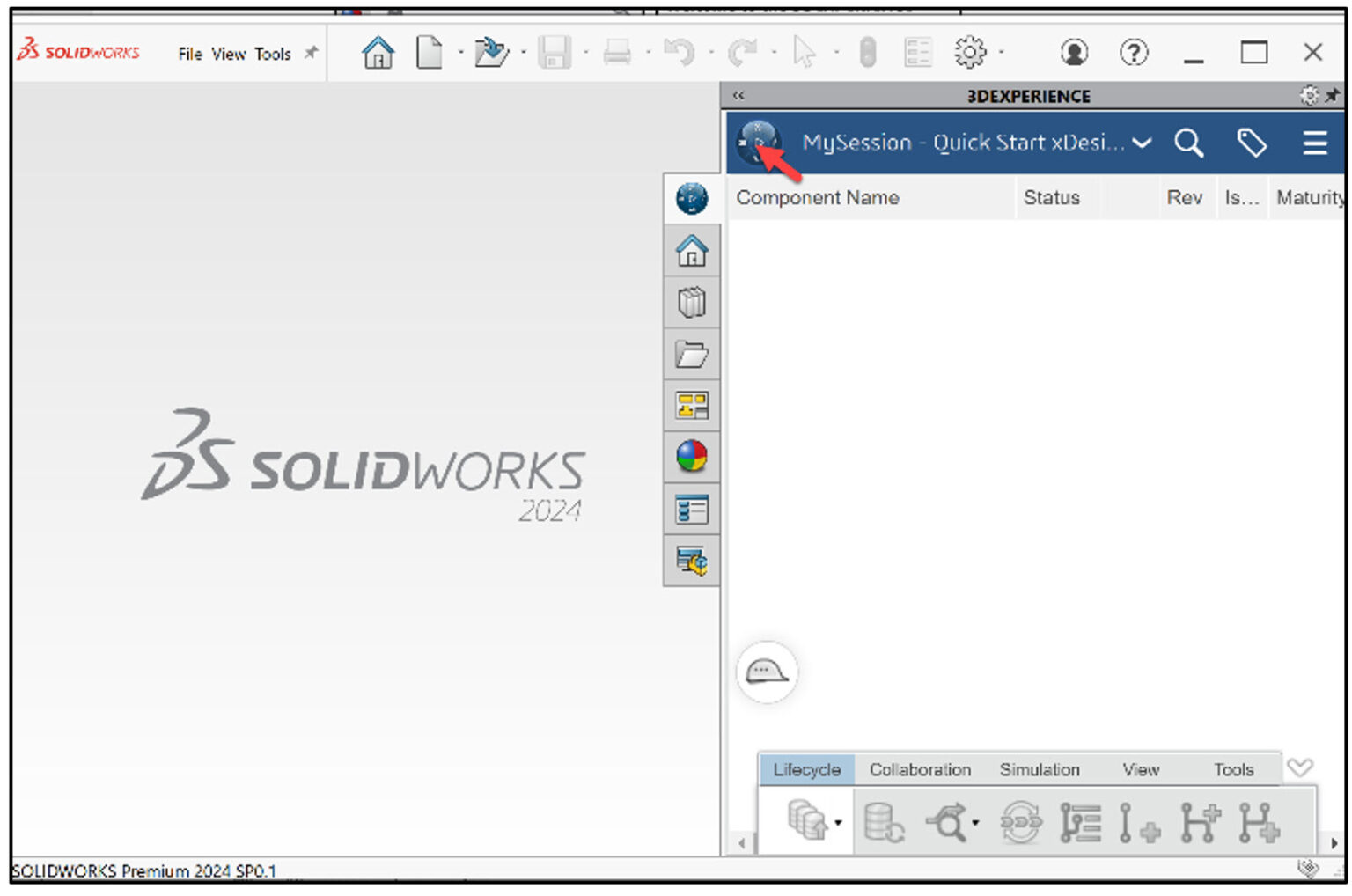Click the Undo icon in the toolbar
Image resolution: width=1352 pixels, height=896 pixels.
coord(680,52)
